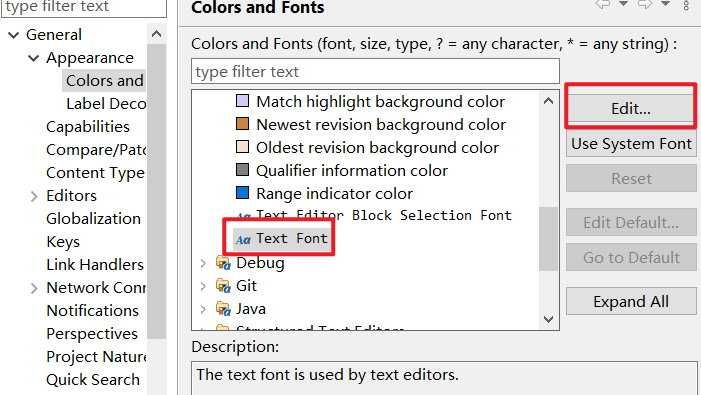Click the Java fonts folder icon
Screen dimensions: 701x395
pyautogui.click(x=224, y=309)
